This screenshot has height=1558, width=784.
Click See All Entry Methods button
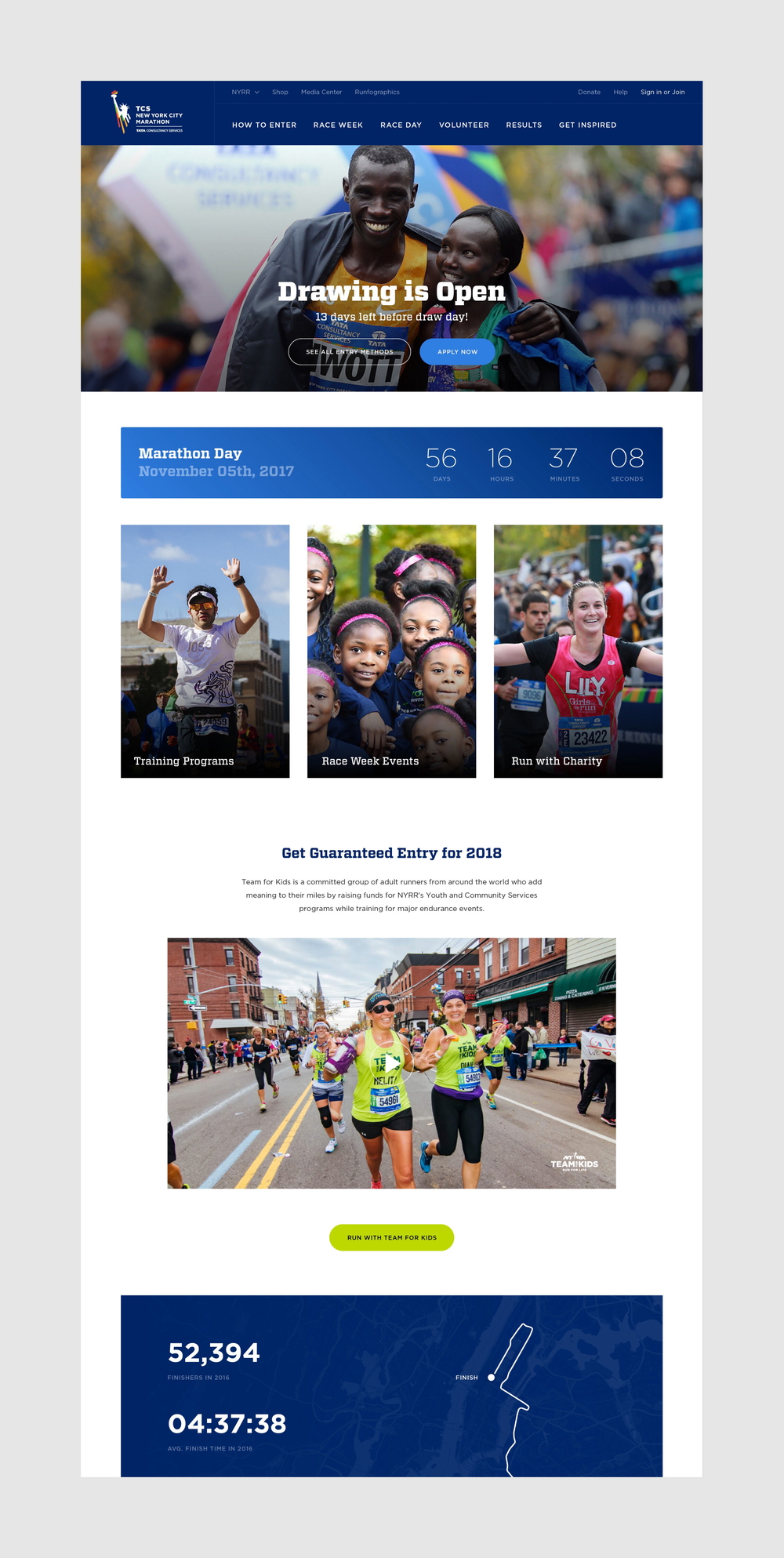[350, 352]
